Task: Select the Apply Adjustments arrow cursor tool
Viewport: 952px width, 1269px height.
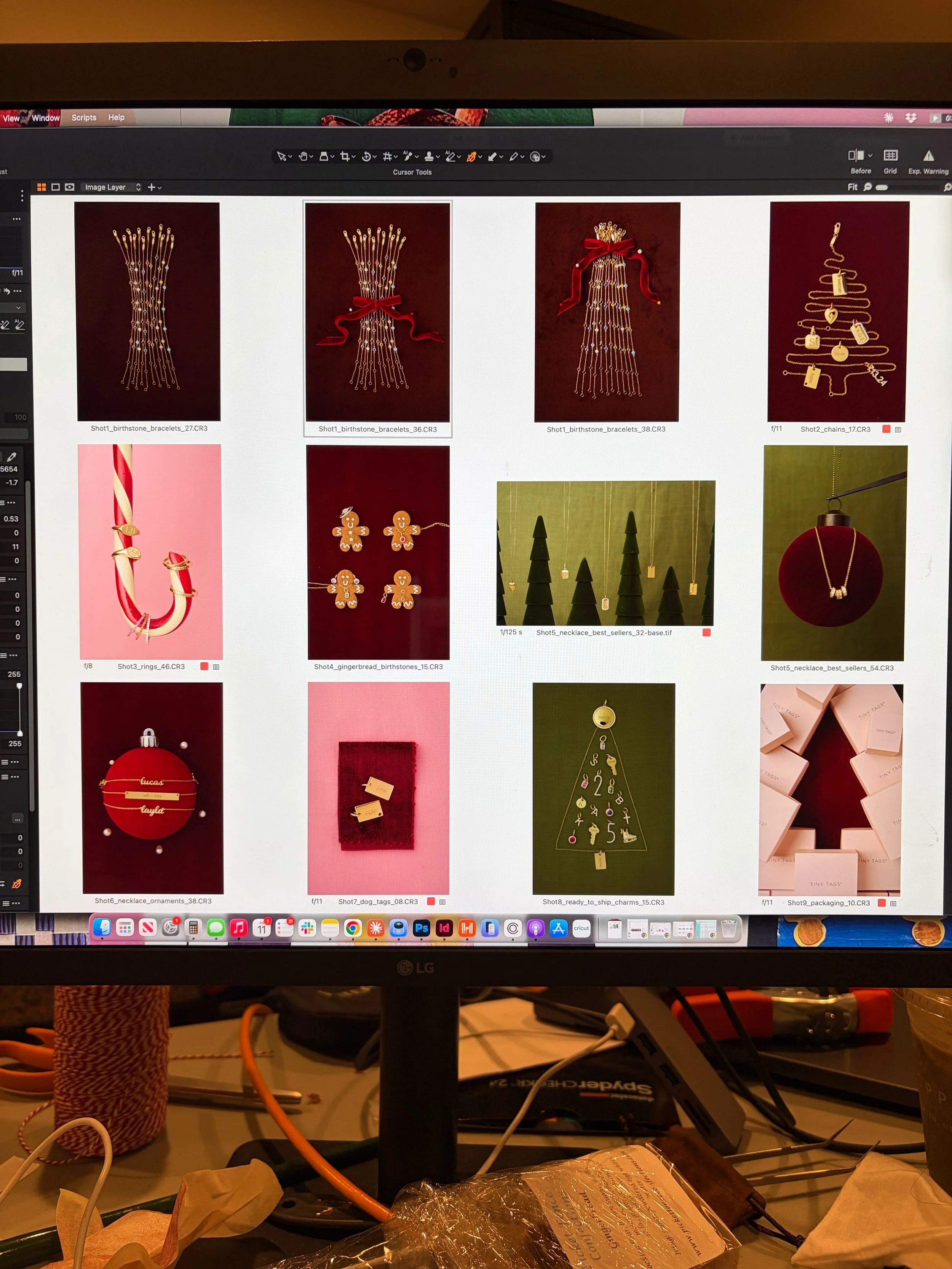Action: [x=492, y=156]
